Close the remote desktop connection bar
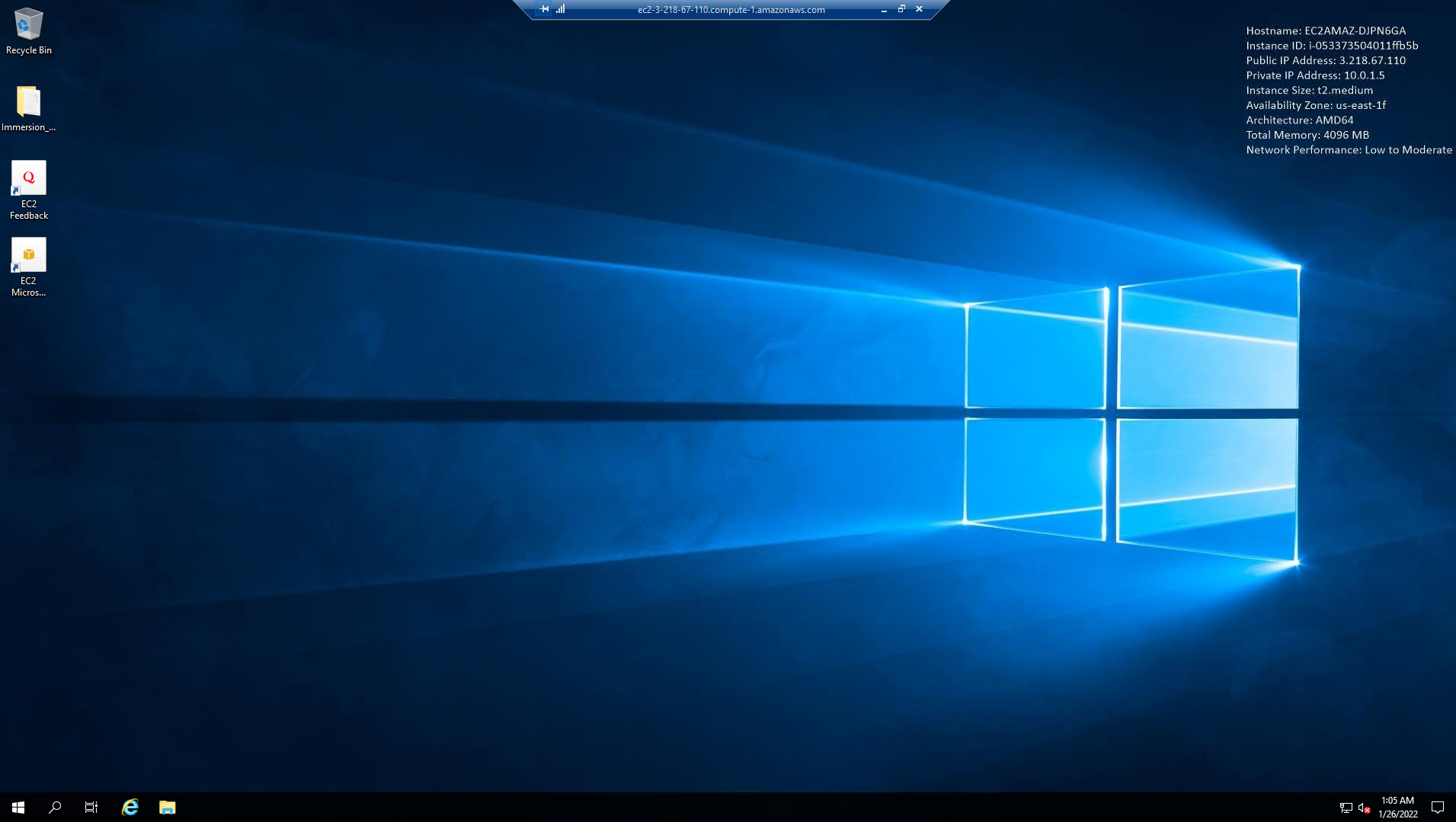 point(919,9)
